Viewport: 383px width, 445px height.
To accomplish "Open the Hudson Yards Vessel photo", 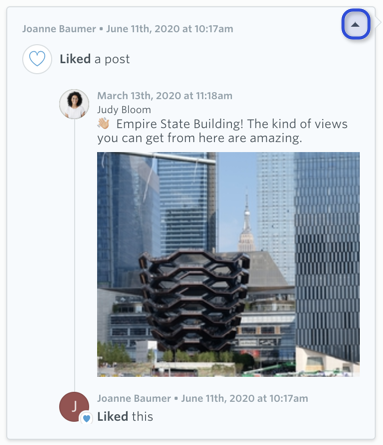I will [228, 264].
